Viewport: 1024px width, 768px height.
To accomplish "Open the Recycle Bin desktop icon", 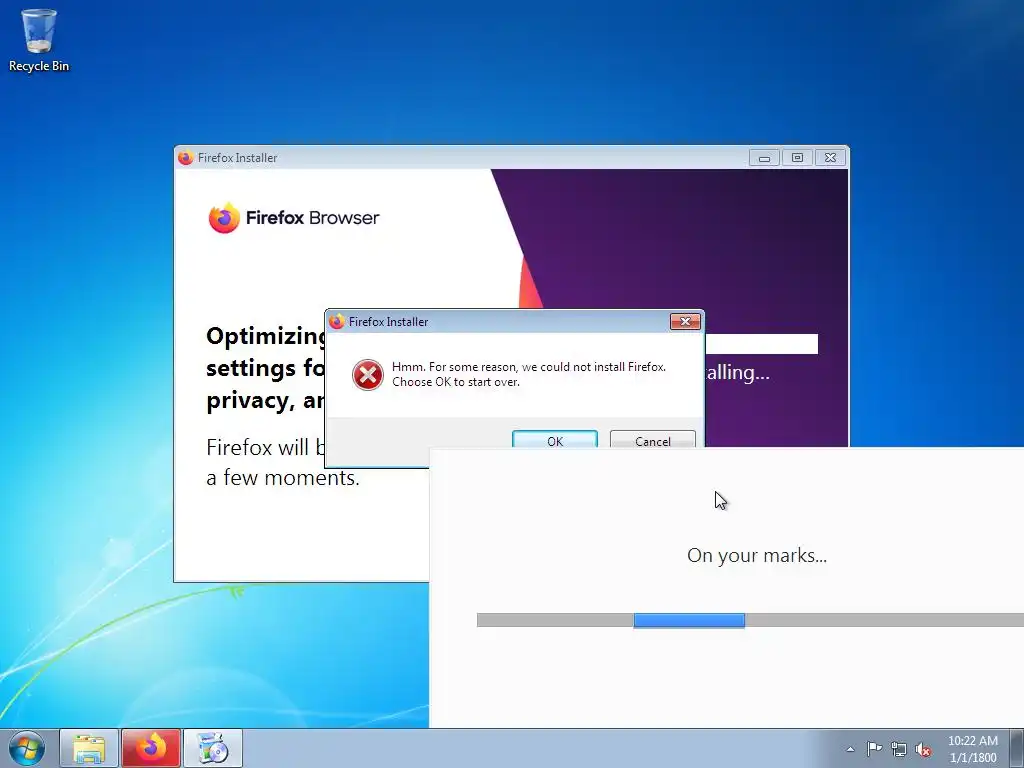I will [39, 40].
